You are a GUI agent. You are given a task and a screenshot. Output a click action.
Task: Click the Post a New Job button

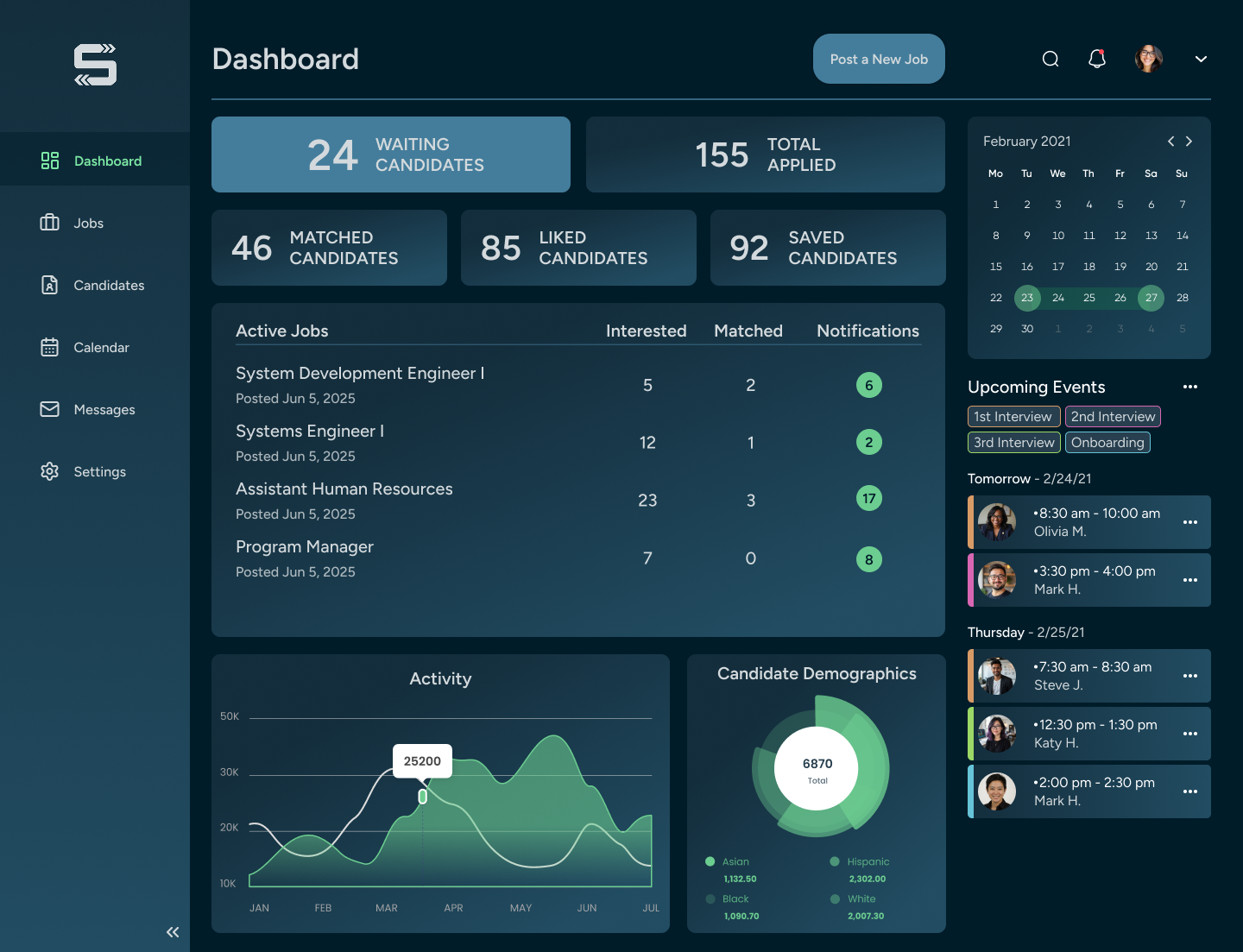pyautogui.click(x=879, y=59)
